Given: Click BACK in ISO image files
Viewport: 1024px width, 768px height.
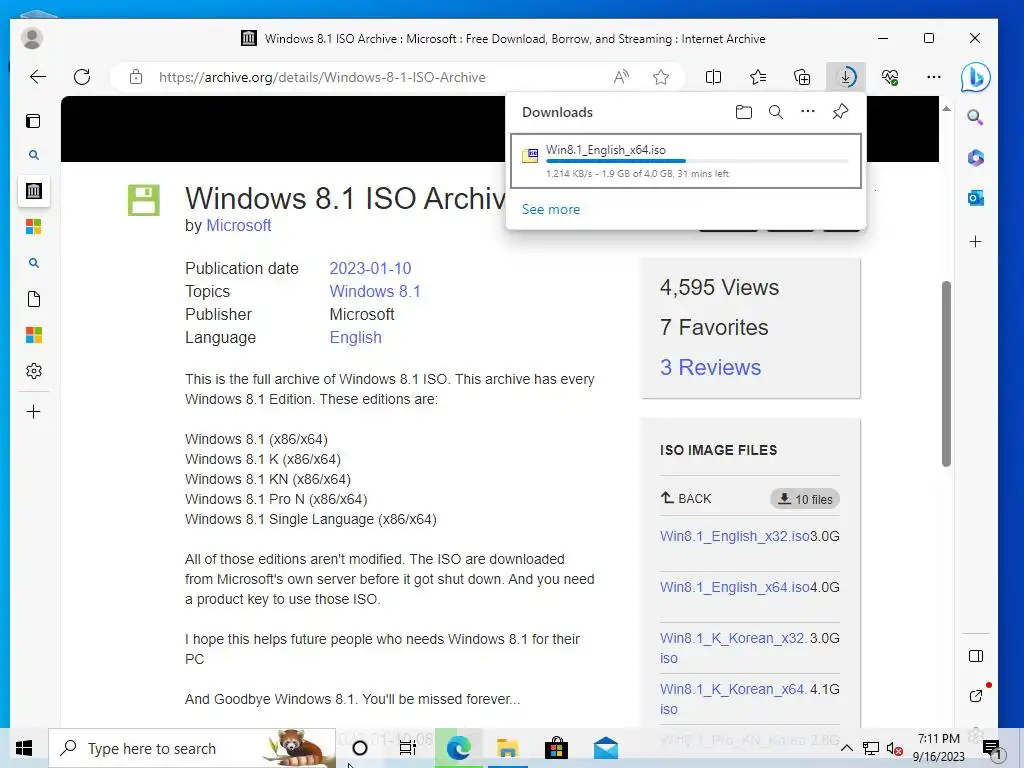Looking at the screenshot, I should (686, 498).
